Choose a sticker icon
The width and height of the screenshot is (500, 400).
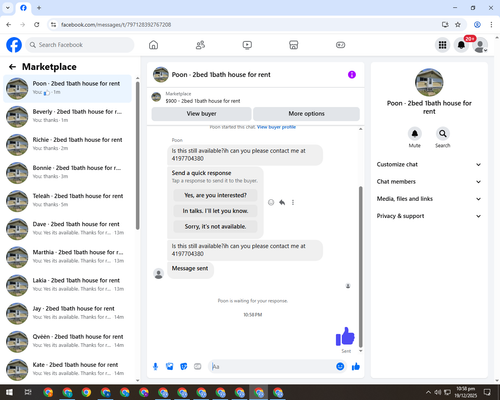[x=184, y=367]
